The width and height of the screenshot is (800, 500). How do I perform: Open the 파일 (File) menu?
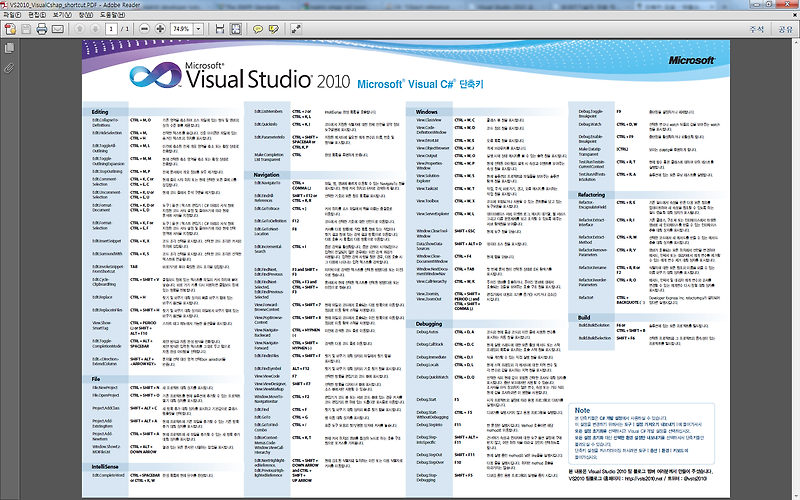click(12, 15)
